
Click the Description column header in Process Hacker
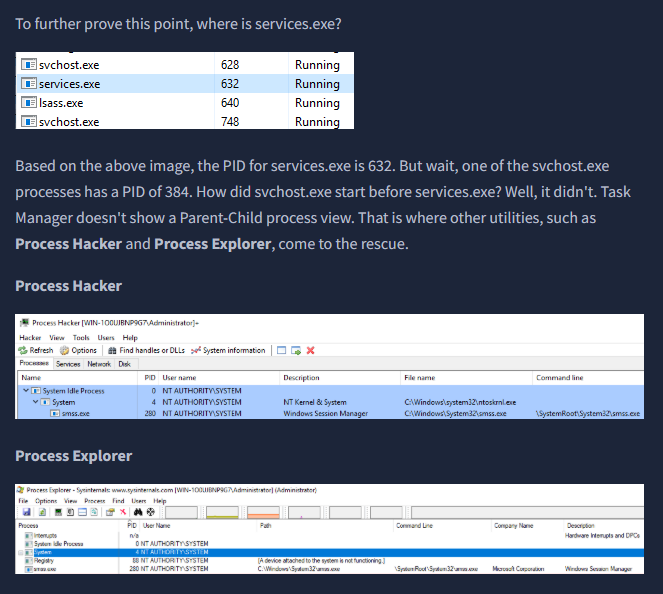(x=301, y=378)
